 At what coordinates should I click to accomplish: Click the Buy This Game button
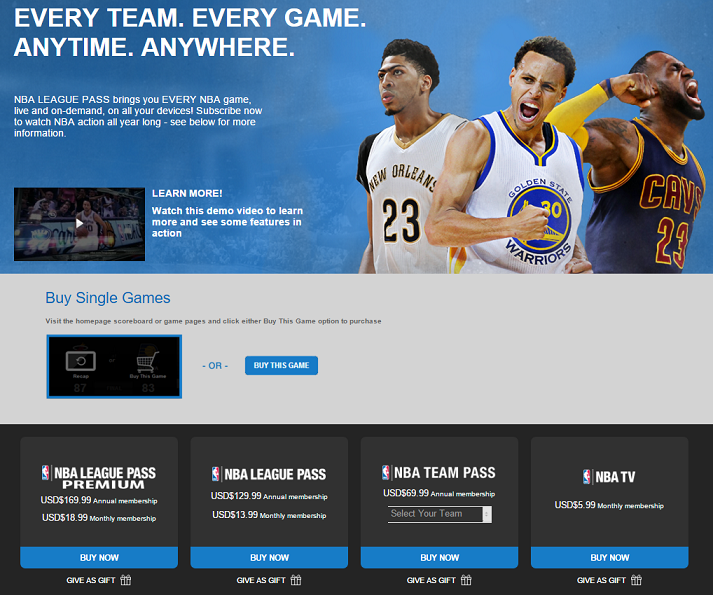pos(281,365)
